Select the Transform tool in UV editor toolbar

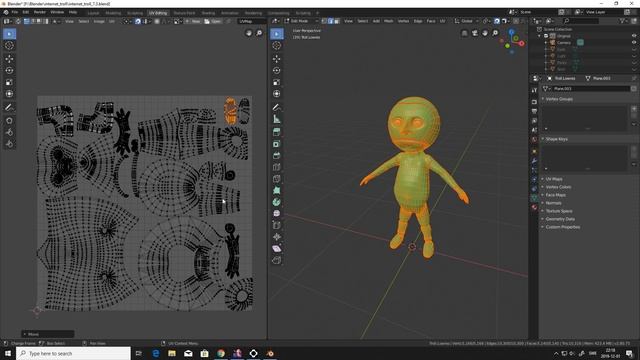9,94
